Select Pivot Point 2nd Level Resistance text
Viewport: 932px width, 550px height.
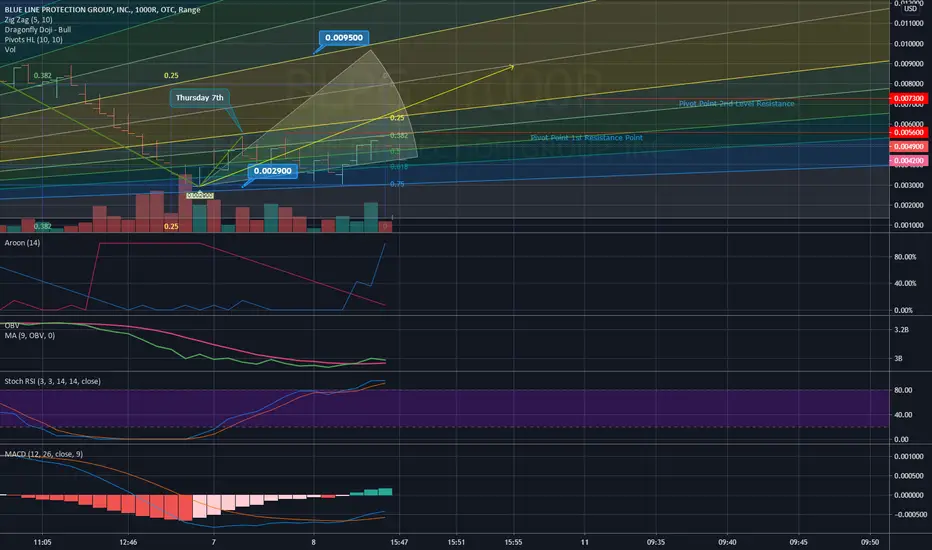(736, 103)
